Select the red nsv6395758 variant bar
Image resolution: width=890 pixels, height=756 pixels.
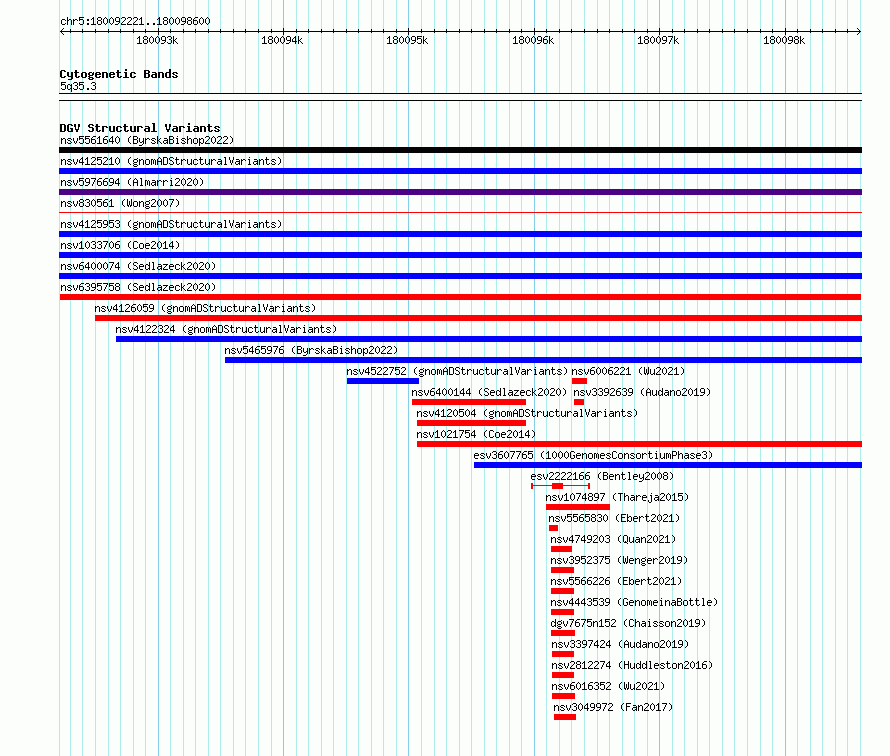[460, 297]
